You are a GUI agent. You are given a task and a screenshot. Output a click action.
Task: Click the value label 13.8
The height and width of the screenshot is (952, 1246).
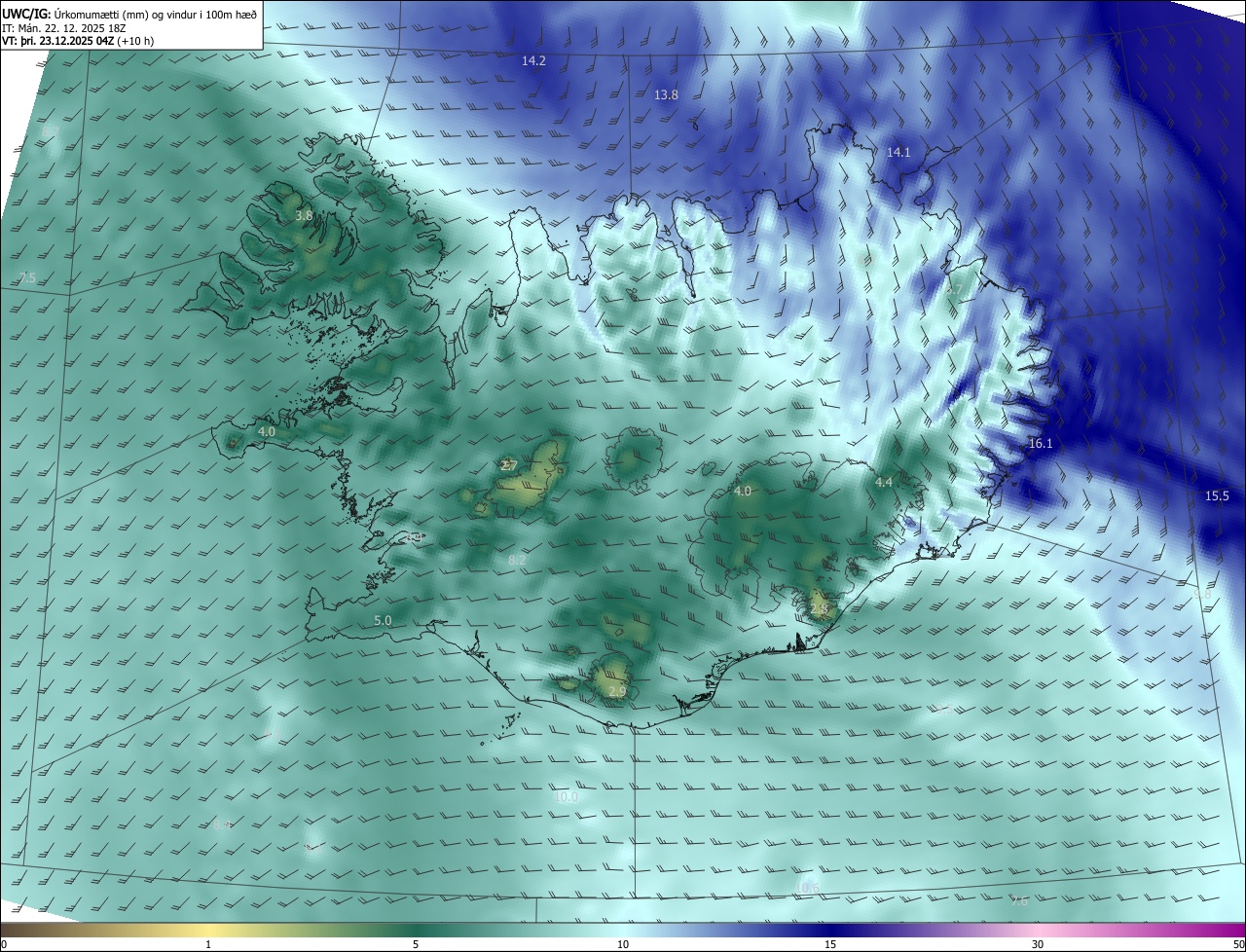(666, 94)
